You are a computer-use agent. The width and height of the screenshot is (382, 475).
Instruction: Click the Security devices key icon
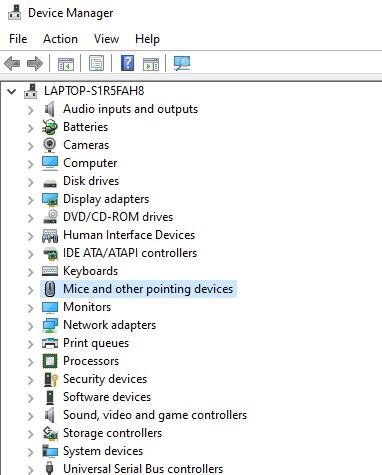(51, 379)
